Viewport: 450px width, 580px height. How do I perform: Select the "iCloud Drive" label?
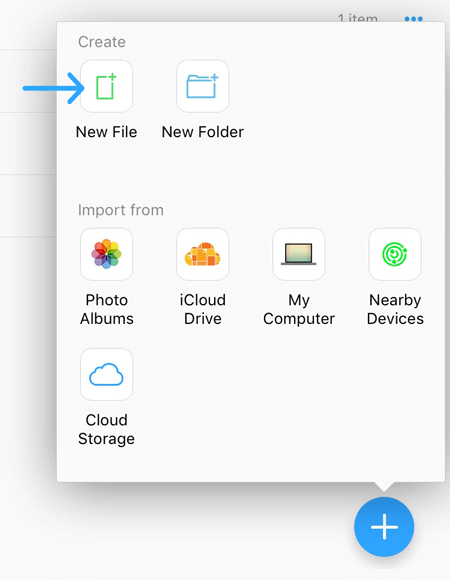point(203,309)
